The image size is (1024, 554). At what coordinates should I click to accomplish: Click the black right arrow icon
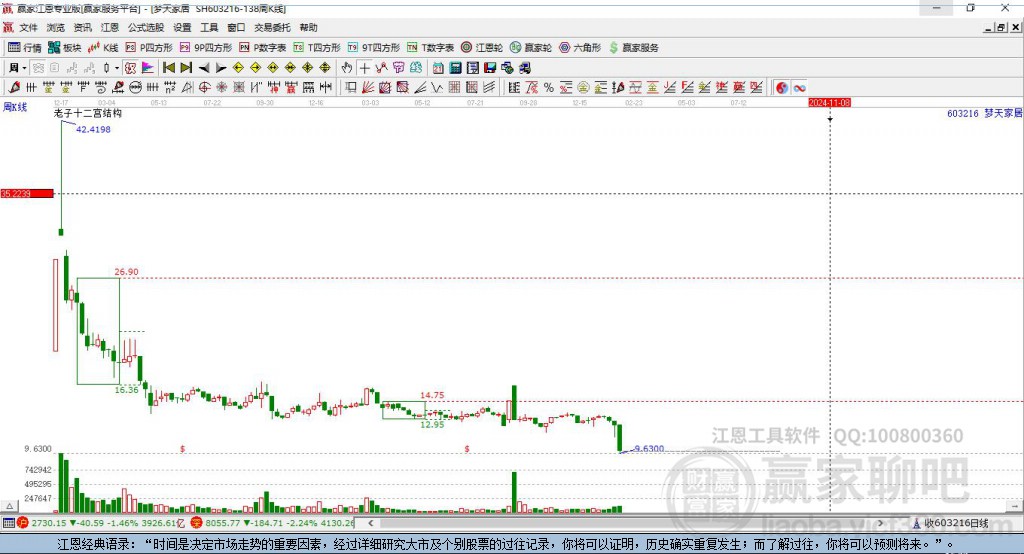[221, 68]
